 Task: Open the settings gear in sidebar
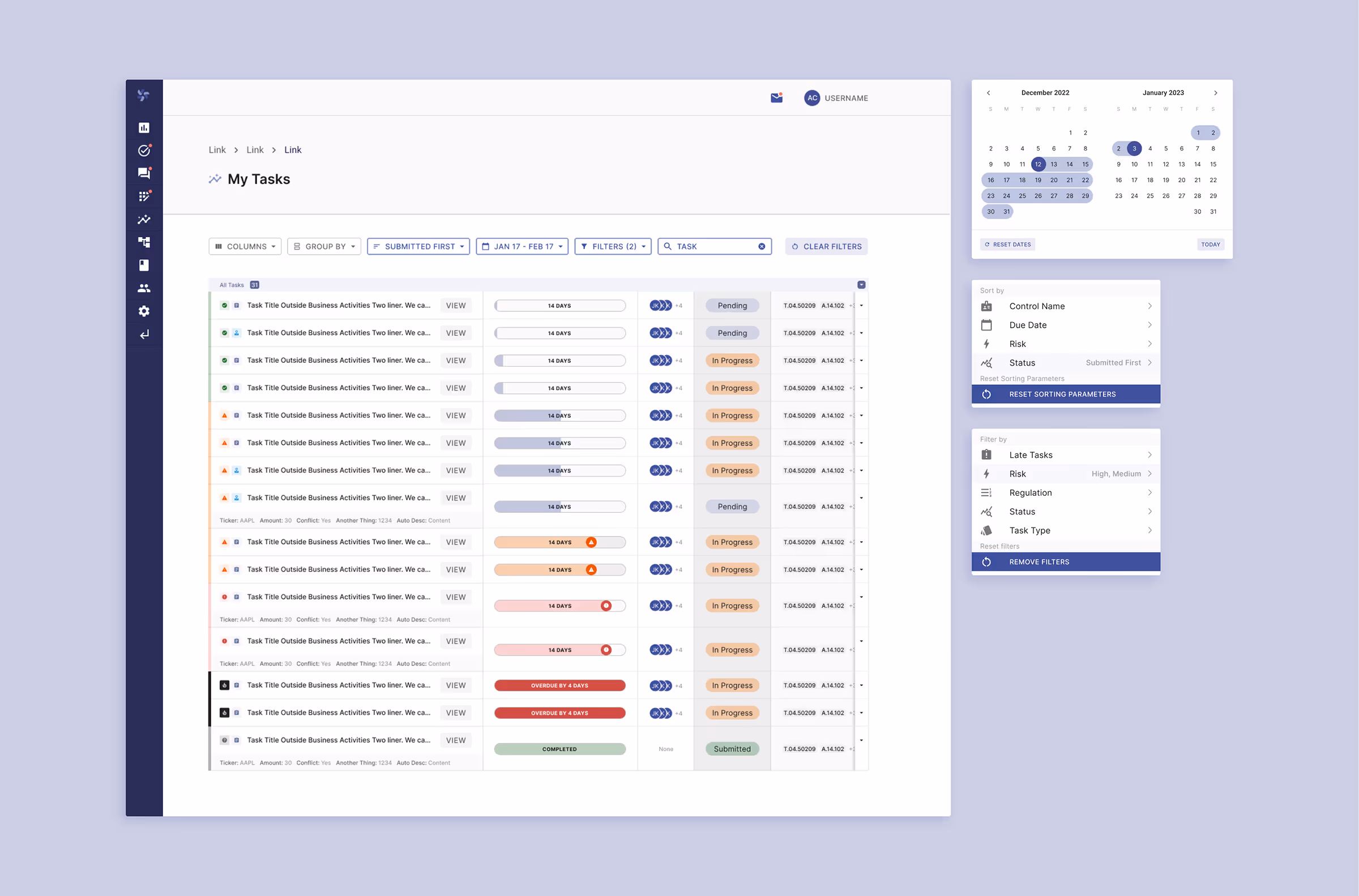[x=144, y=311]
